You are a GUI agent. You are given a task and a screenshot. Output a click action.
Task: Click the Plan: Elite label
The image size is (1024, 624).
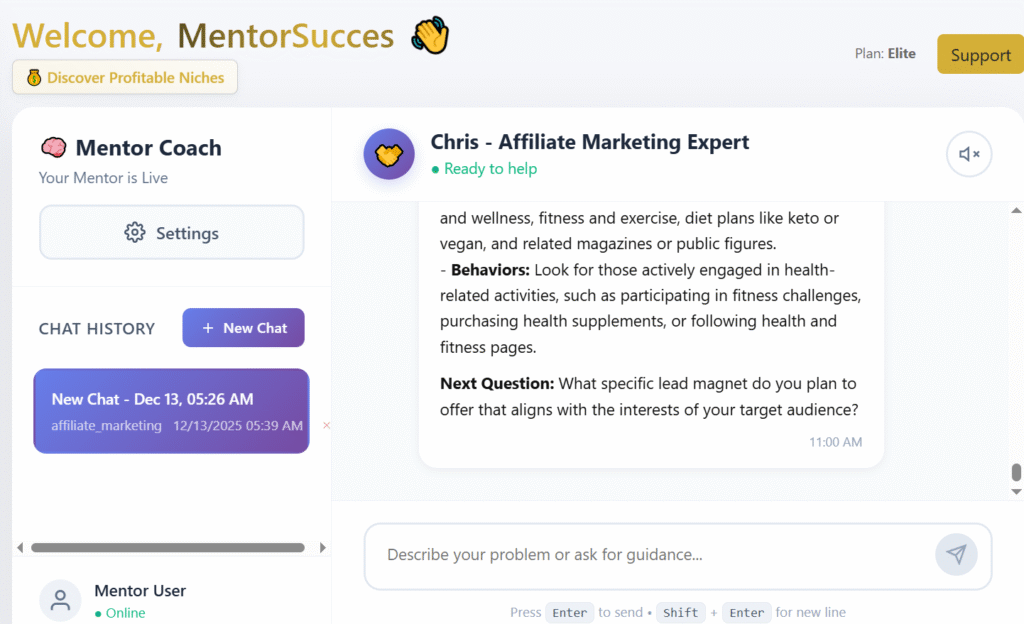pyautogui.click(x=885, y=54)
